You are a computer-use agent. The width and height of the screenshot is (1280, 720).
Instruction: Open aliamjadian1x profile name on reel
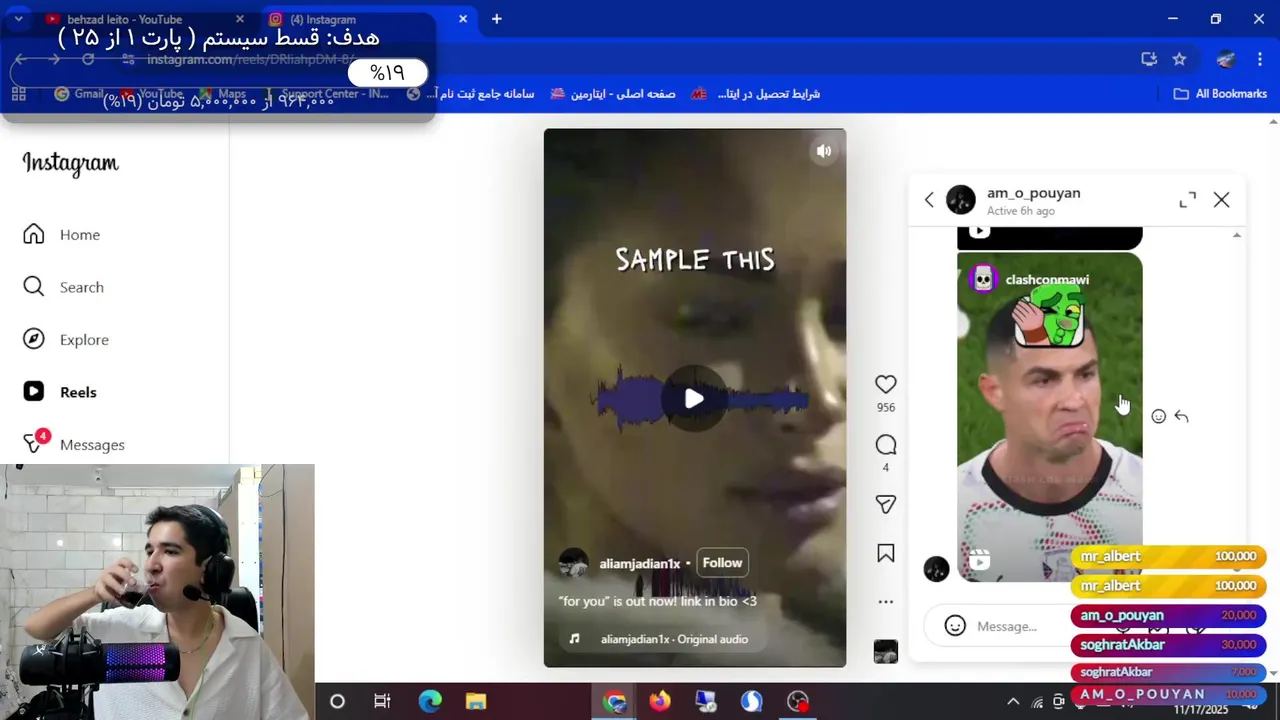pyautogui.click(x=640, y=564)
